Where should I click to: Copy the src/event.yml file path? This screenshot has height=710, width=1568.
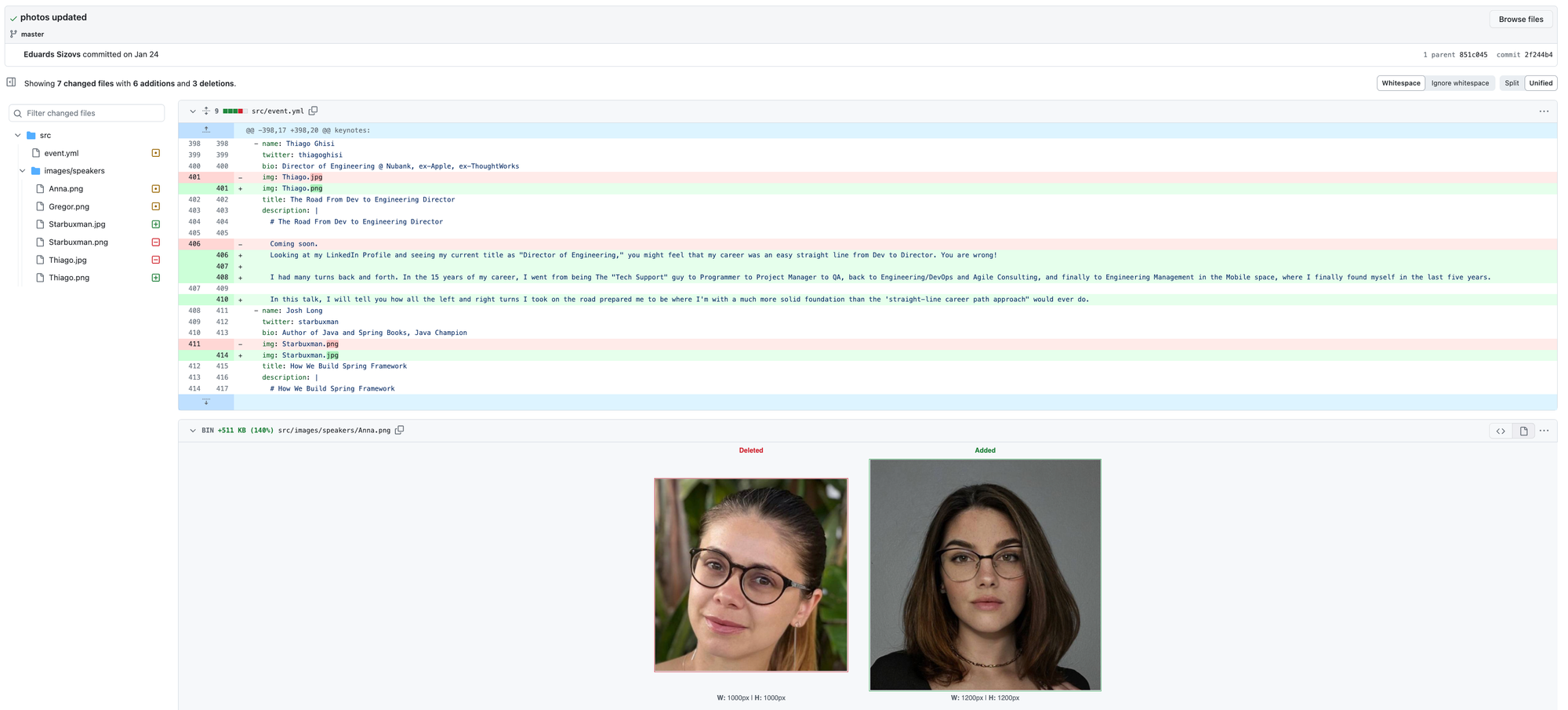pyautogui.click(x=313, y=111)
